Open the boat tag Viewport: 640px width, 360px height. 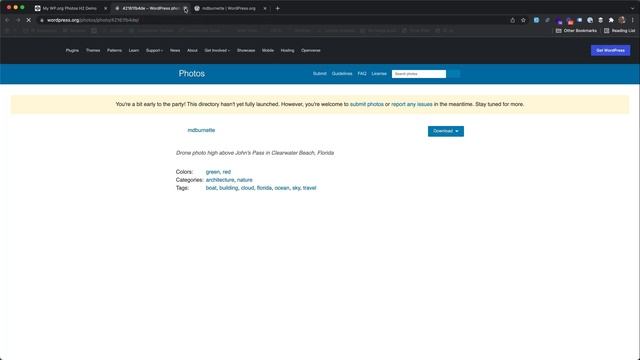click(211, 188)
